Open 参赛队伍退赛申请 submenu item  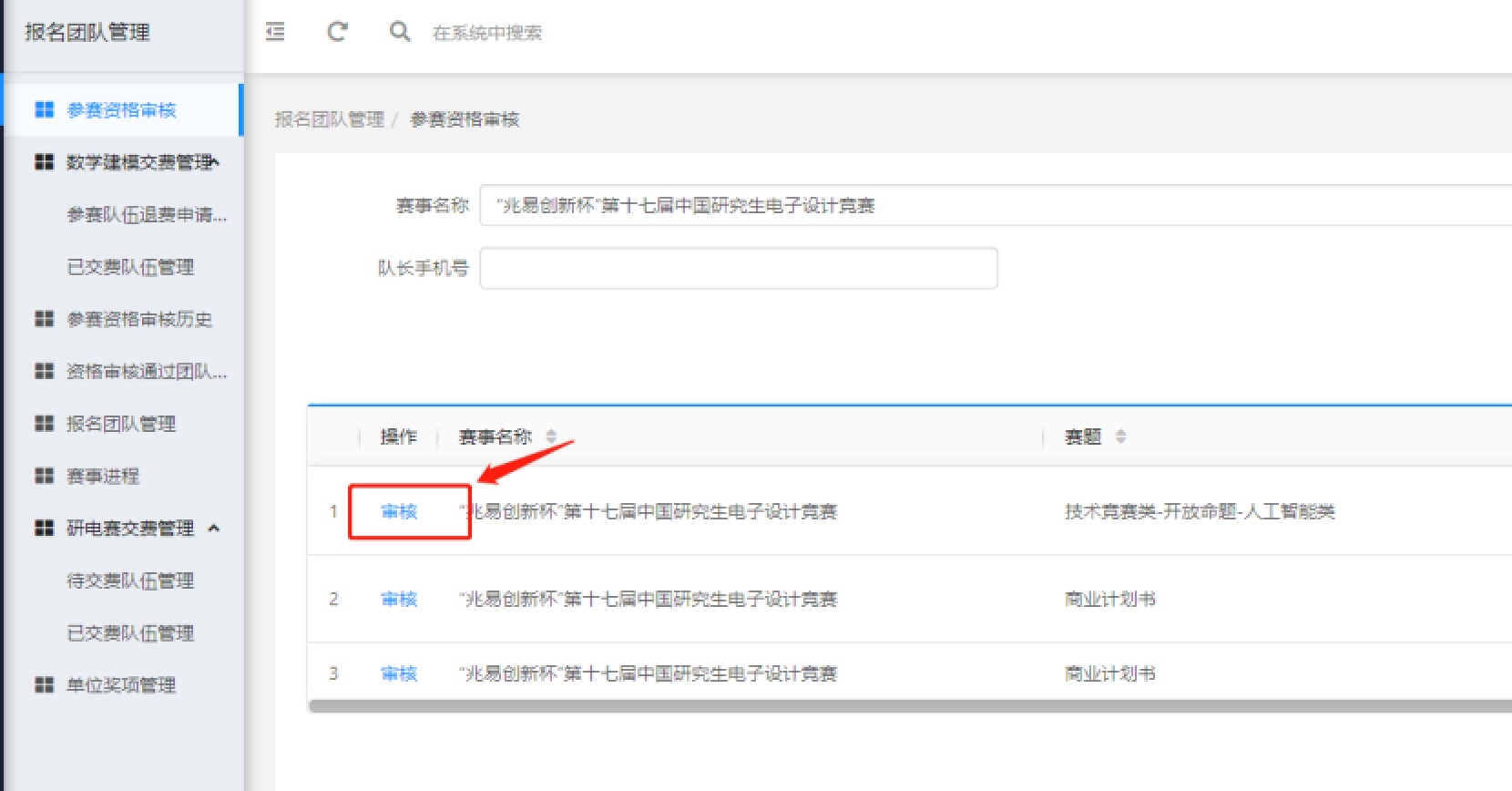tap(146, 215)
